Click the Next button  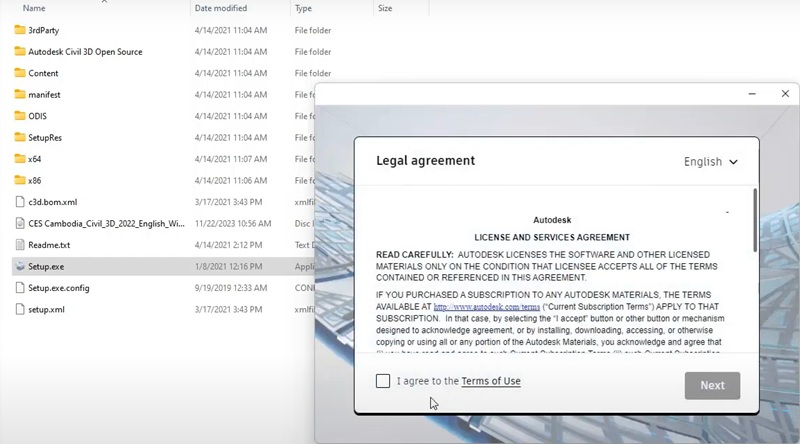click(x=712, y=385)
